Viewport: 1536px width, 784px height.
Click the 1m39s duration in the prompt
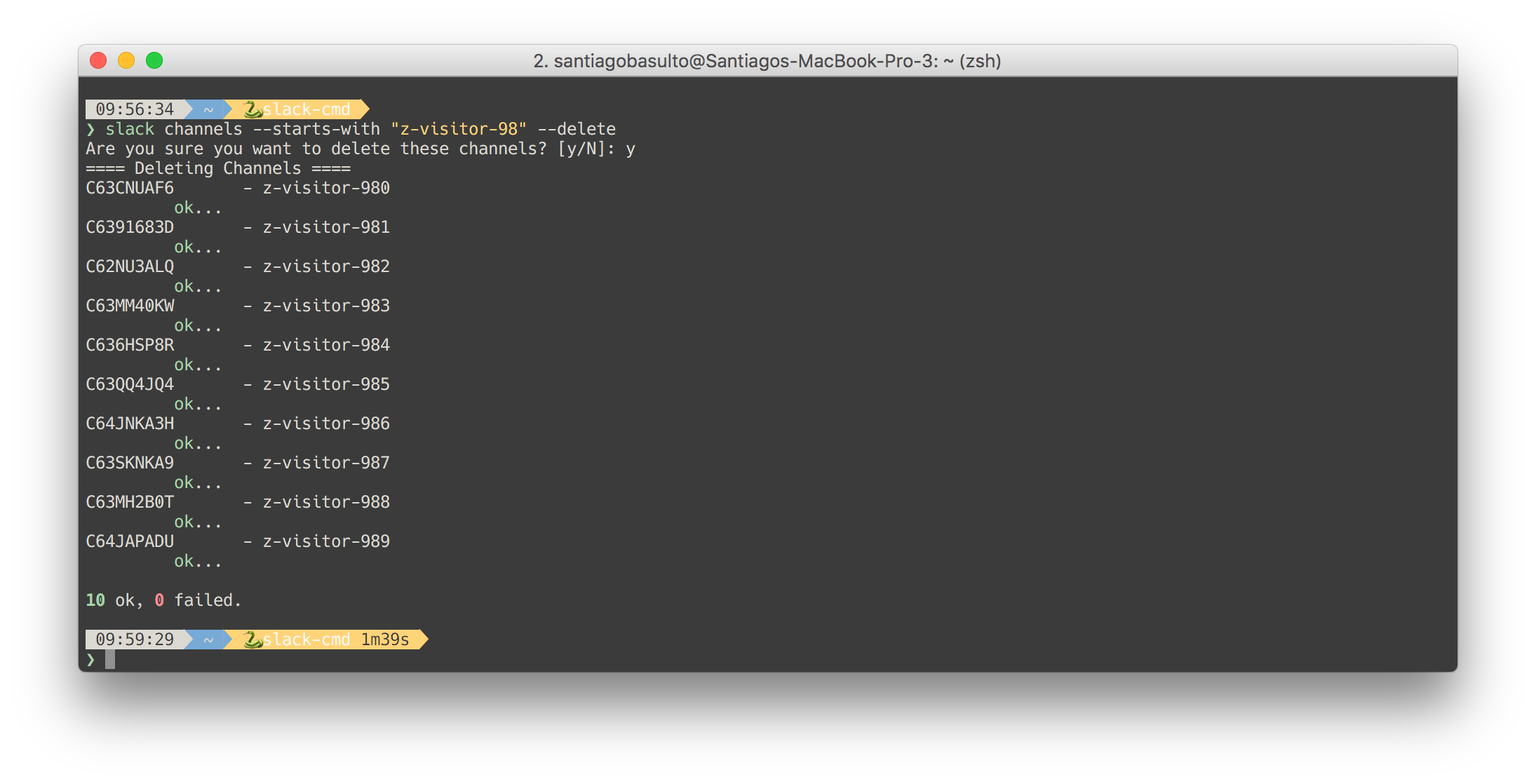tap(385, 640)
